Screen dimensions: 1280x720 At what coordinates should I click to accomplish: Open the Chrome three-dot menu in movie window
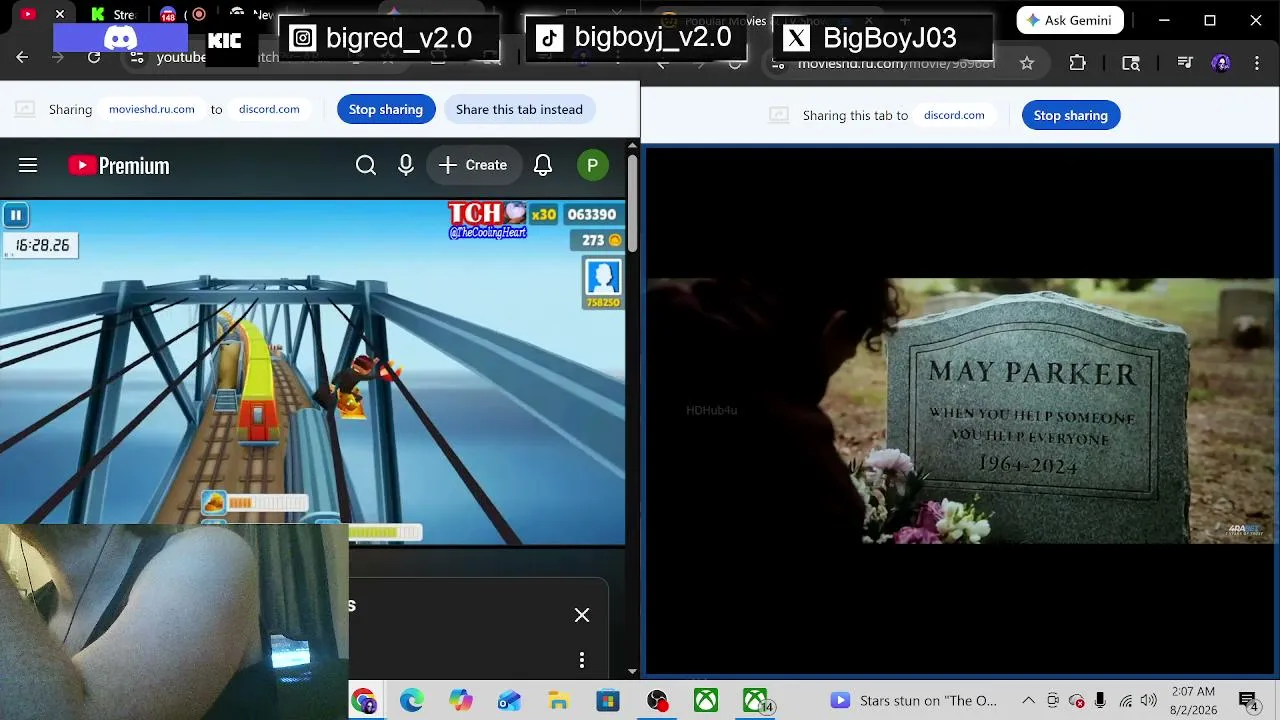click(1257, 63)
